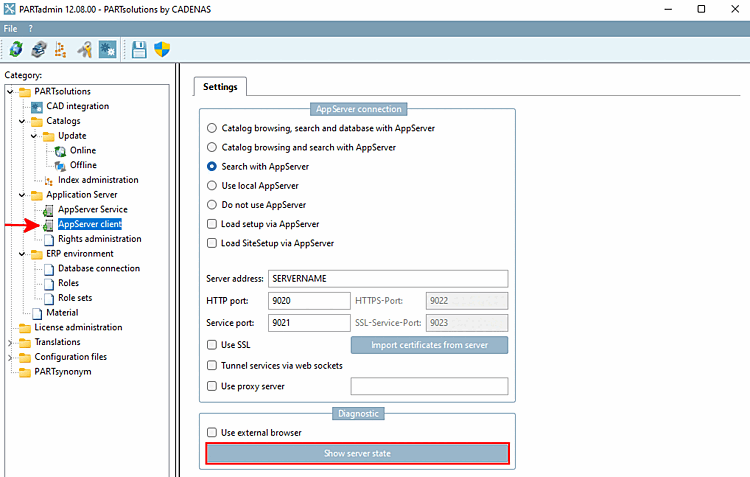The image size is (750, 477).
Task: Click the Server address input field
Action: point(388,278)
